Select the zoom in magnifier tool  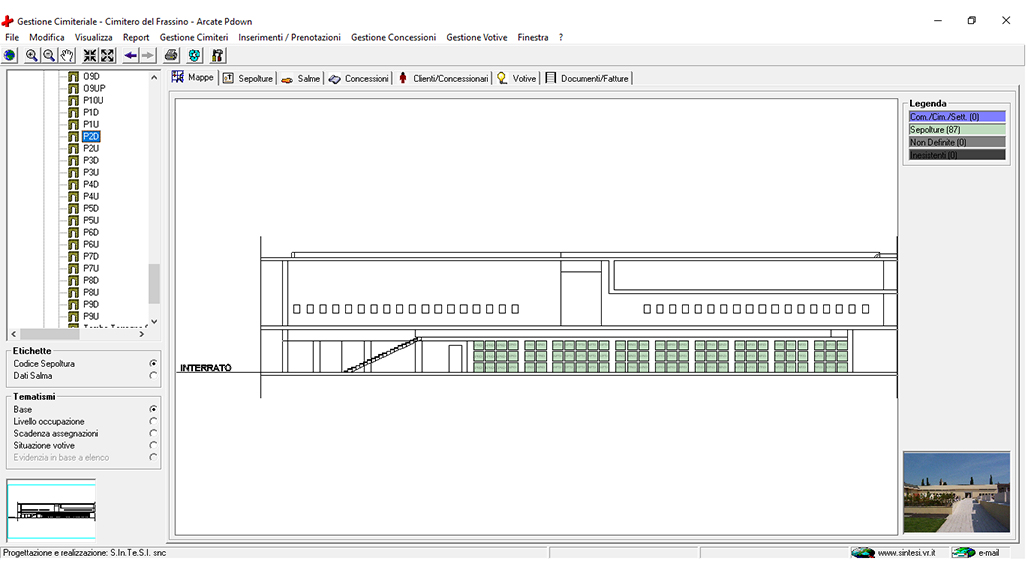point(31,56)
